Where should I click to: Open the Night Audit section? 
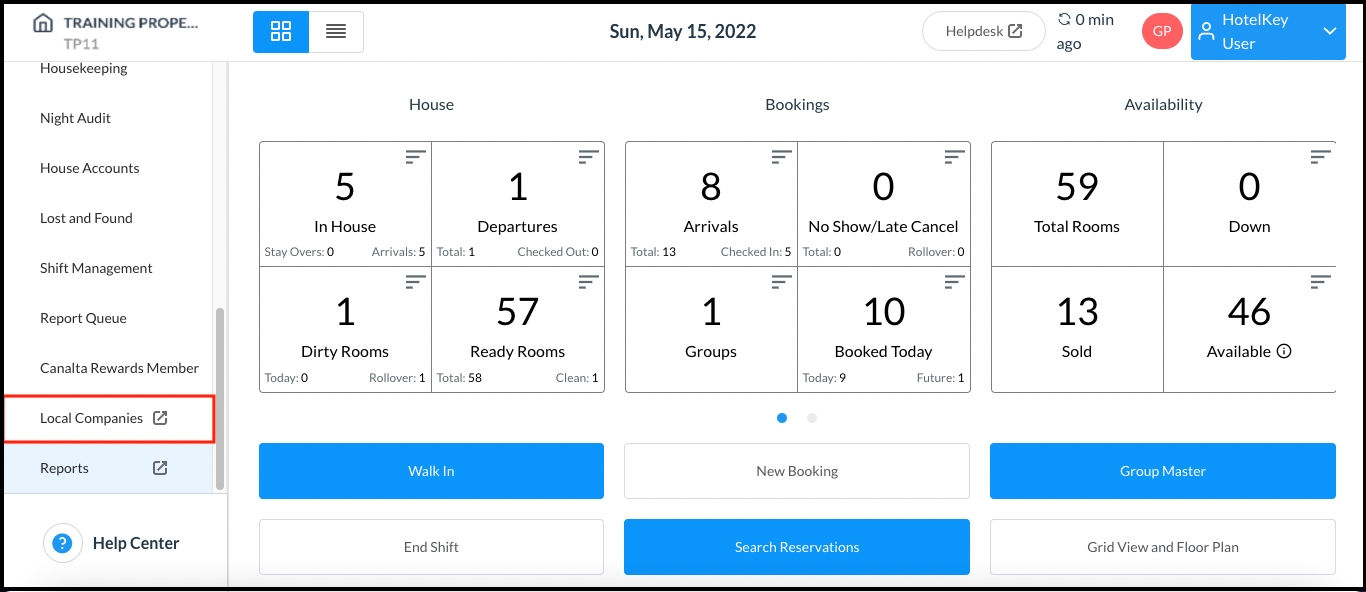[75, 117]
